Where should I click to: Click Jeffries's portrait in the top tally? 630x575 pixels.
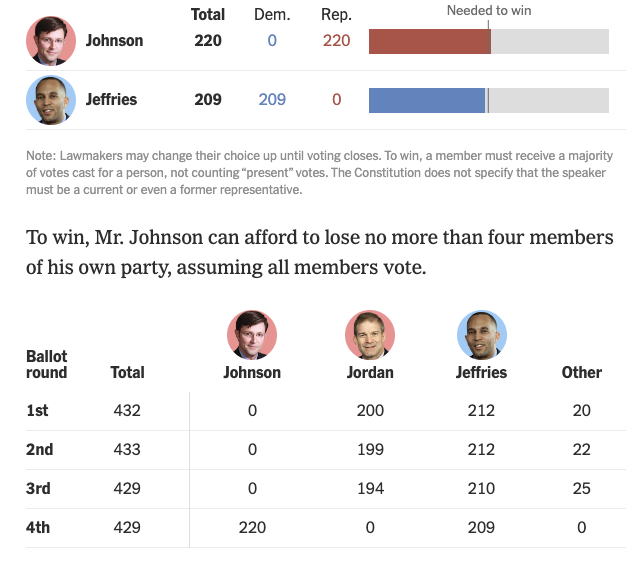pyautogui.click(x=51, y=100)
